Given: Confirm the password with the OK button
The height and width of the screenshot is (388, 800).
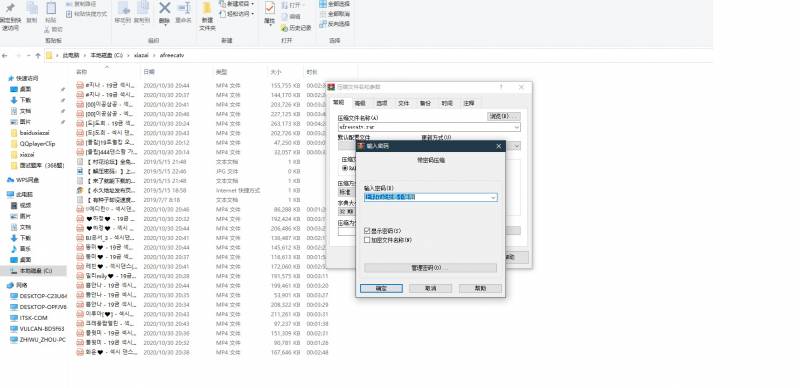Looking at the screenshot, I should 381,288.
